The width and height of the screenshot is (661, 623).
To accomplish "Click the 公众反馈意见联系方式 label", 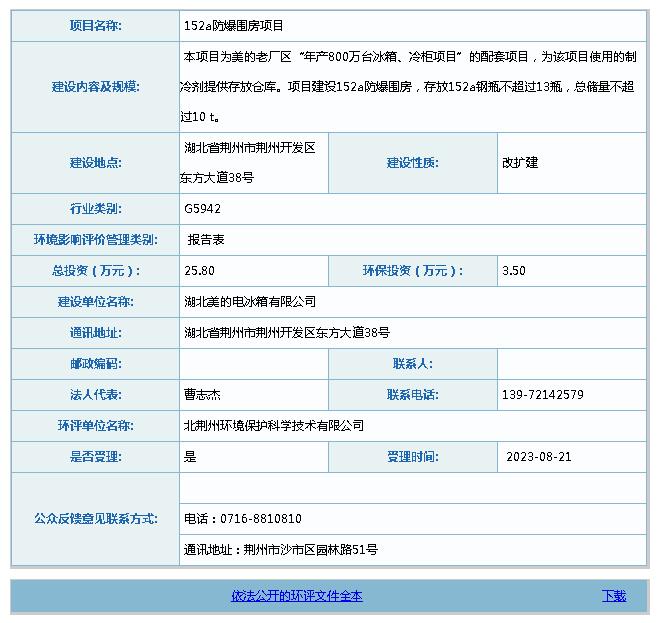I will pos(96,519).
